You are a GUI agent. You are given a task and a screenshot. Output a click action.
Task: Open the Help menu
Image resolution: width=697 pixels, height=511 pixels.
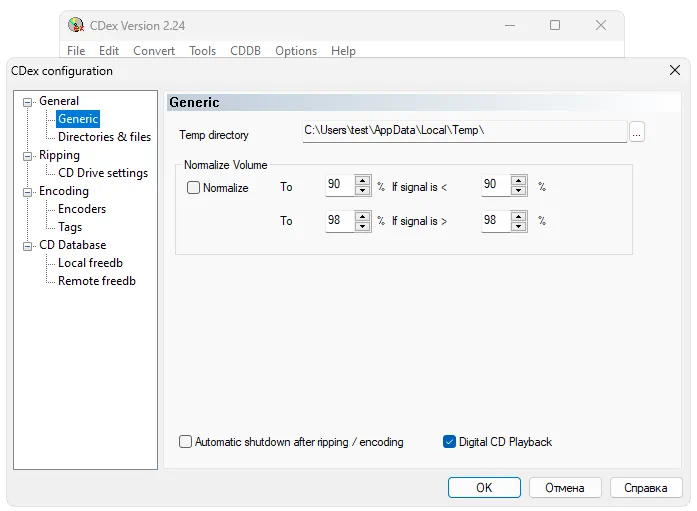(x=343, y=51)
